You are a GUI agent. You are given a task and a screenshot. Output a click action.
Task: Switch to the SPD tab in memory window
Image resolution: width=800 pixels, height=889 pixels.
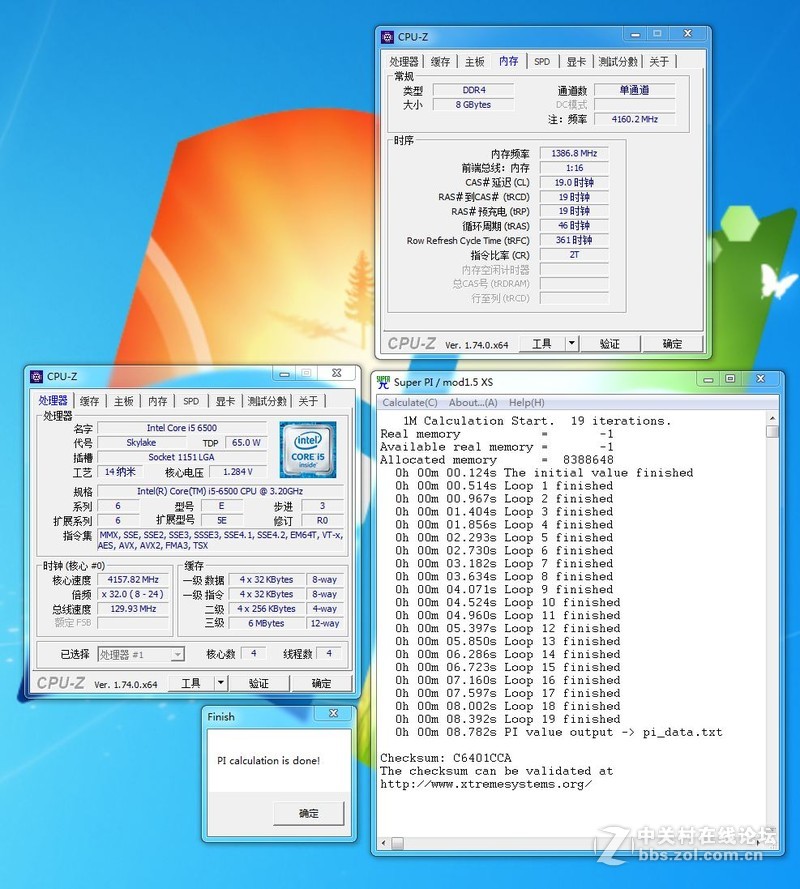[x=542, y=61]
